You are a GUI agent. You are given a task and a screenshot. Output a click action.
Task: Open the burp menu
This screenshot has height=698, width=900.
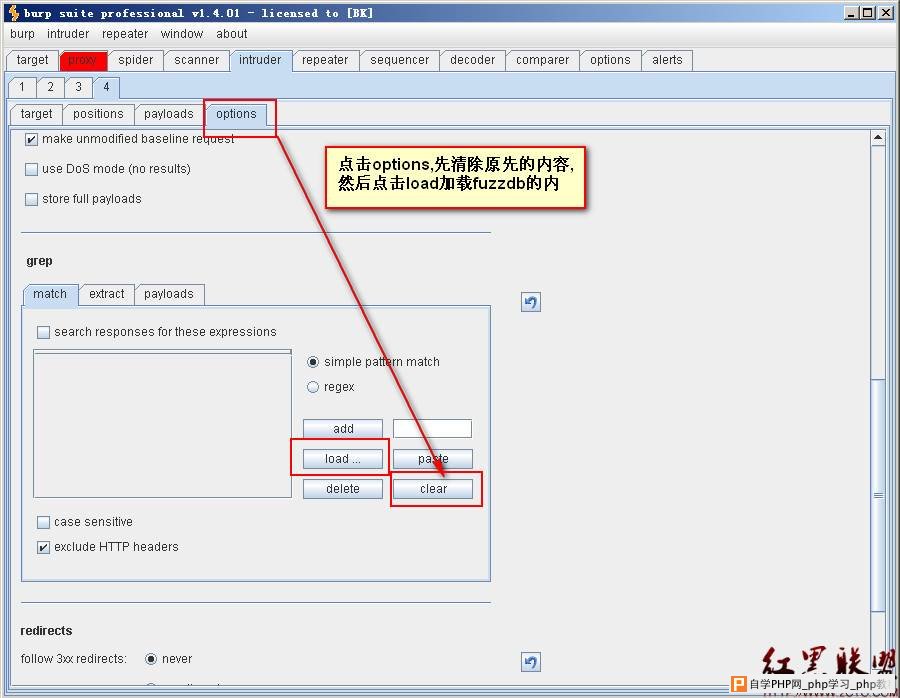(22, 34)
